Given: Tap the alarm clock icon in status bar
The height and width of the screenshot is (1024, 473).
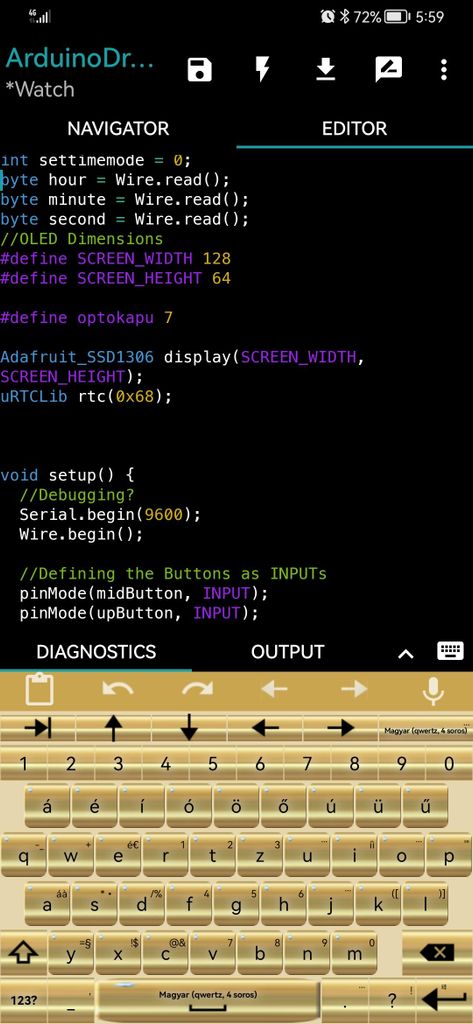Looking at the screenshot, I should coord(328,17).
